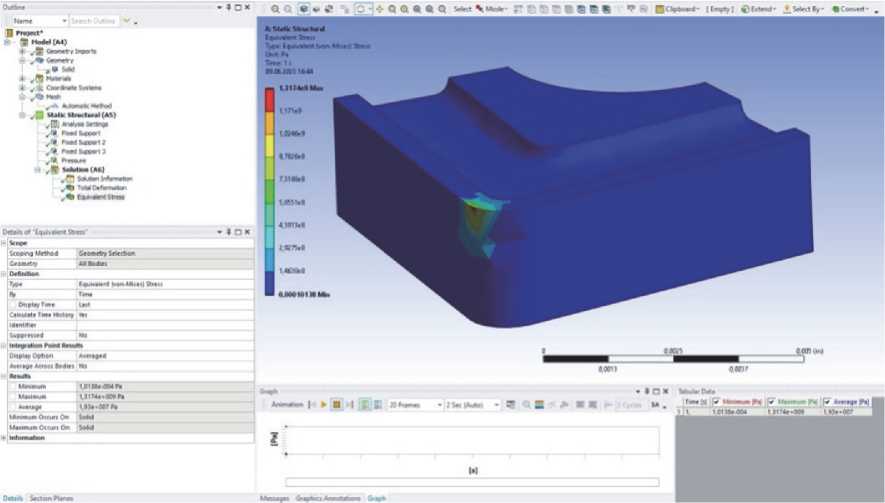
Task: Click the Averaged display option value
Action: click(x=165, y=356)
